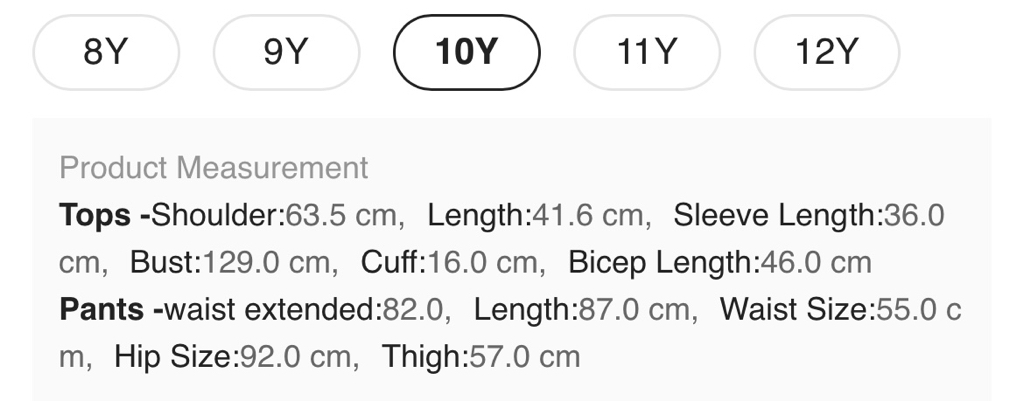Viewport: 1024px width, 401px height.
Task: Click the Thigh 57.0 cm measurement
Action: click(x=481, y=357)
